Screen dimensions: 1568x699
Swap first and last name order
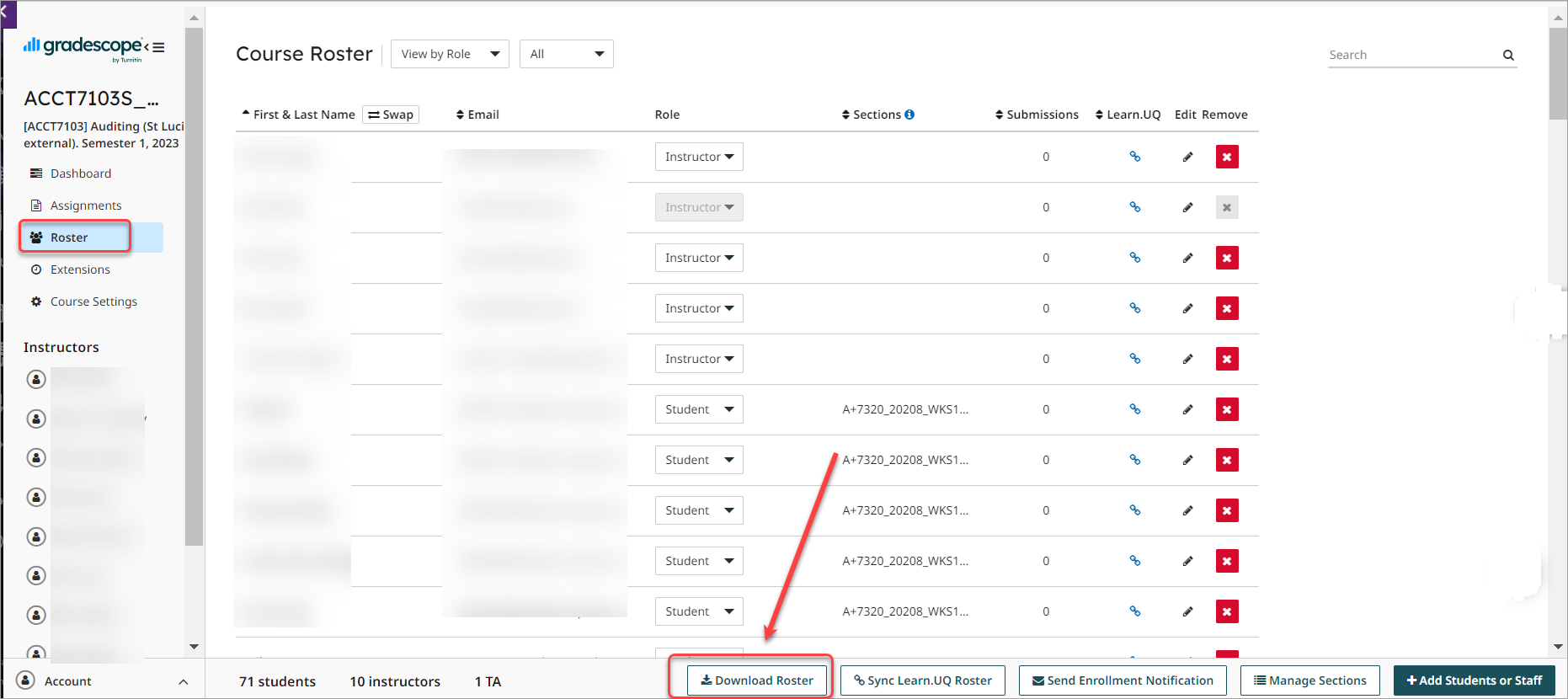click(x=391, y=115)
